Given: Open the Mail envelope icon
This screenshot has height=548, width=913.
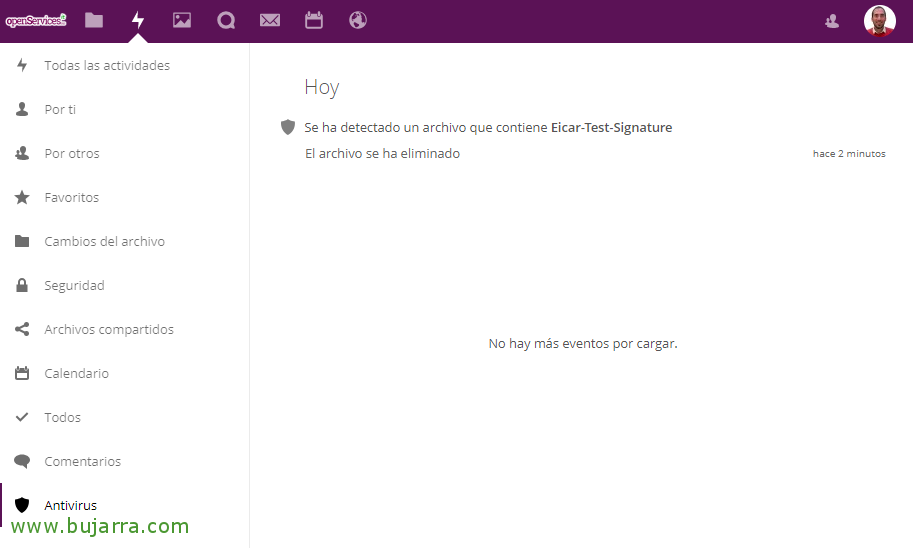Looking at the screenshot, I should coord(270,20).
